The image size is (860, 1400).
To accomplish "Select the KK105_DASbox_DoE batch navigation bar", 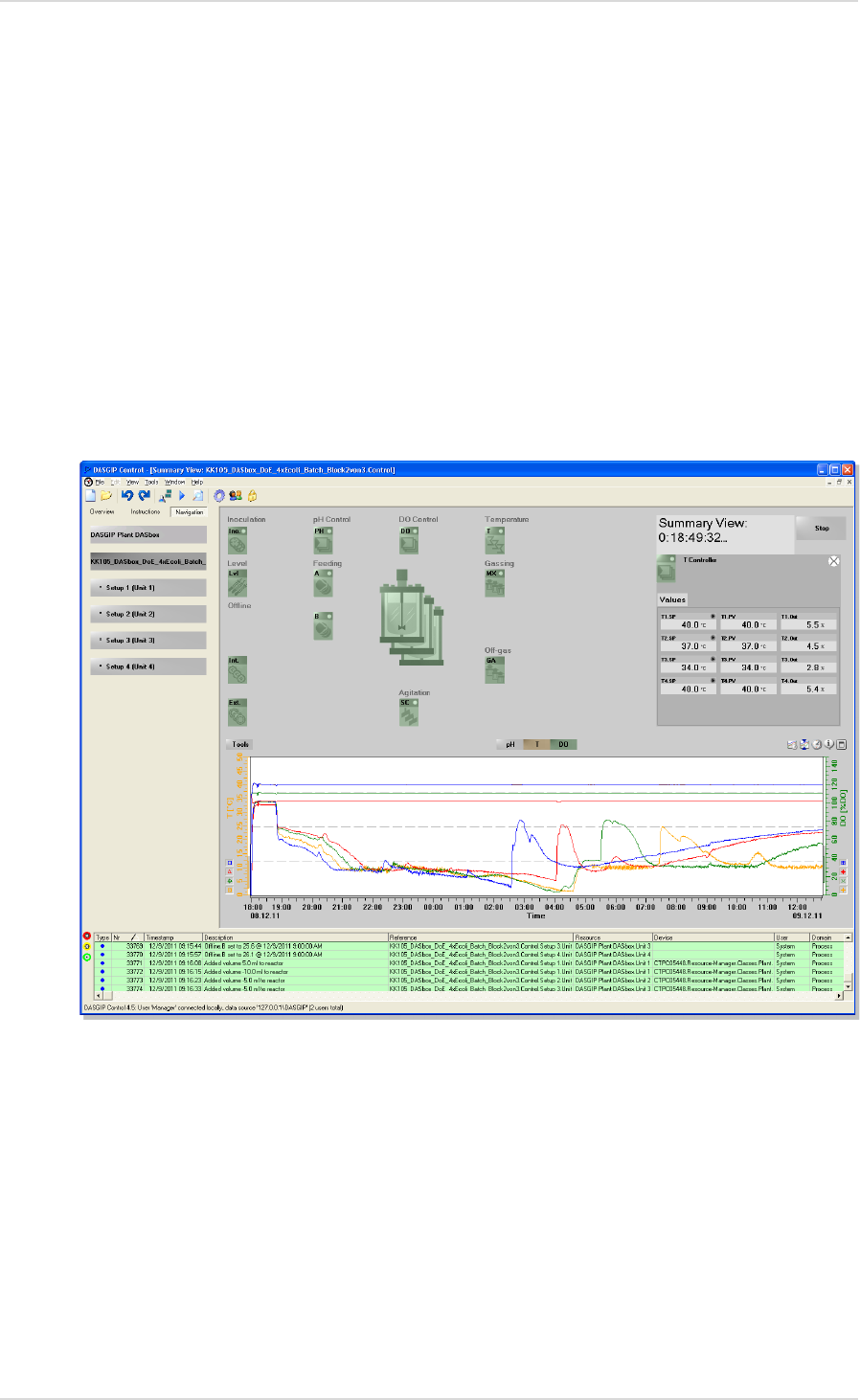I will tap(148, 561).
